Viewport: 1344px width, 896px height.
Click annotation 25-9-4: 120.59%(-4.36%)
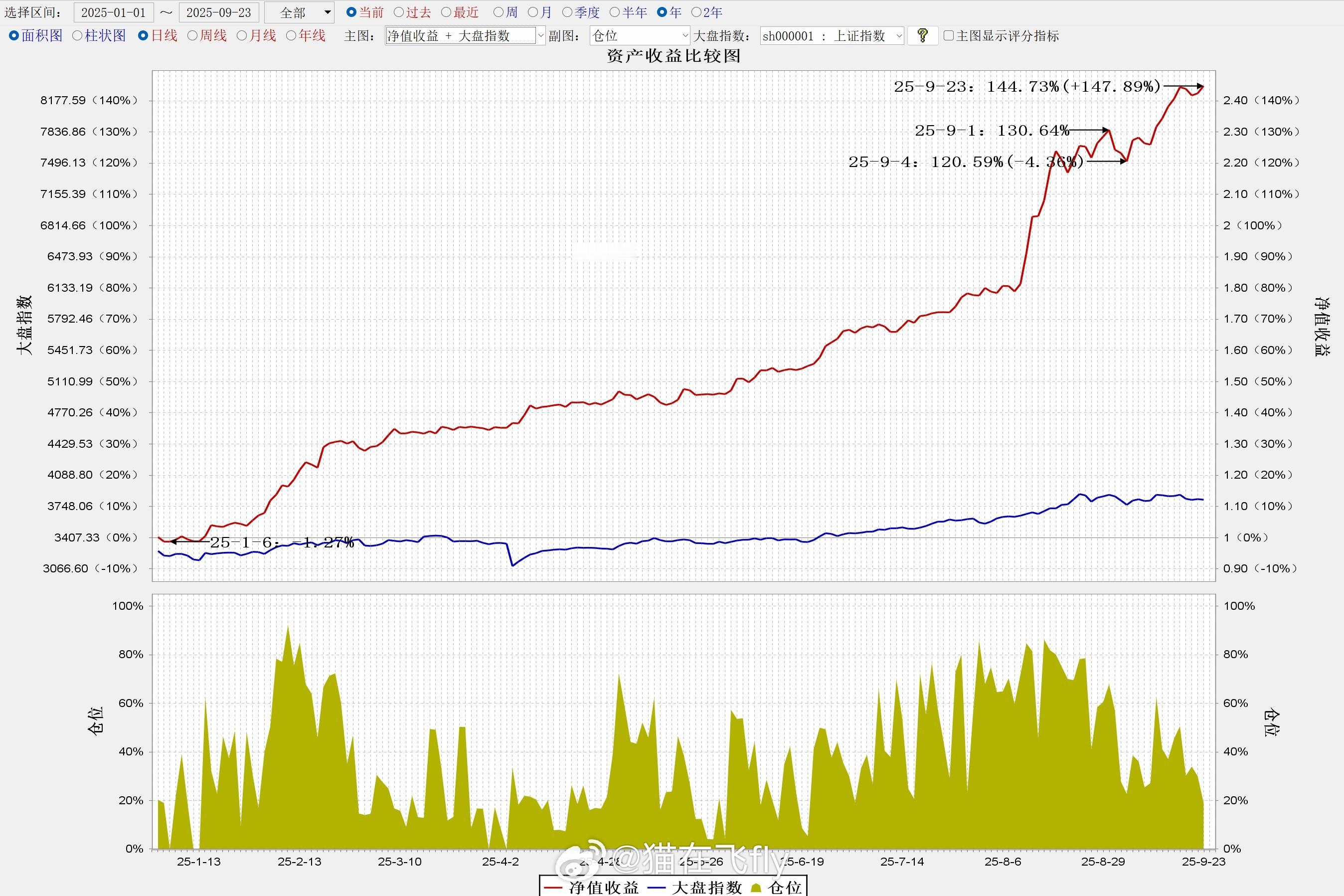tap(966, 162)
